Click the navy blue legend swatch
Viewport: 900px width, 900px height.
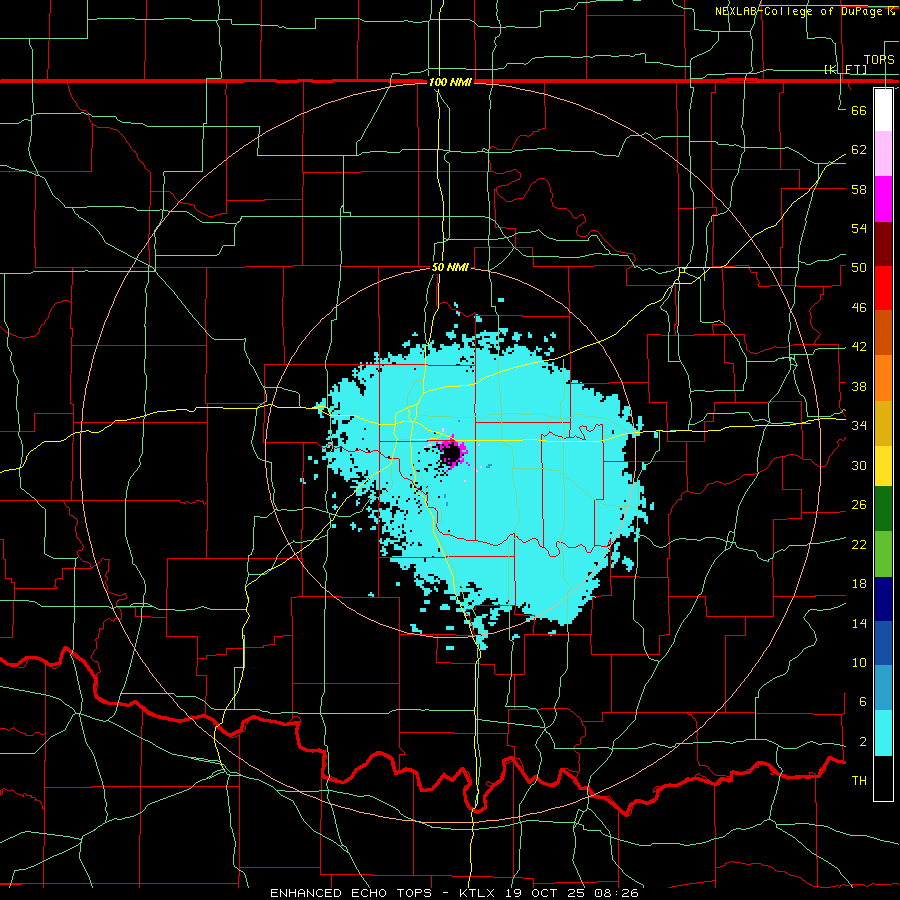[x=883, y=599]
